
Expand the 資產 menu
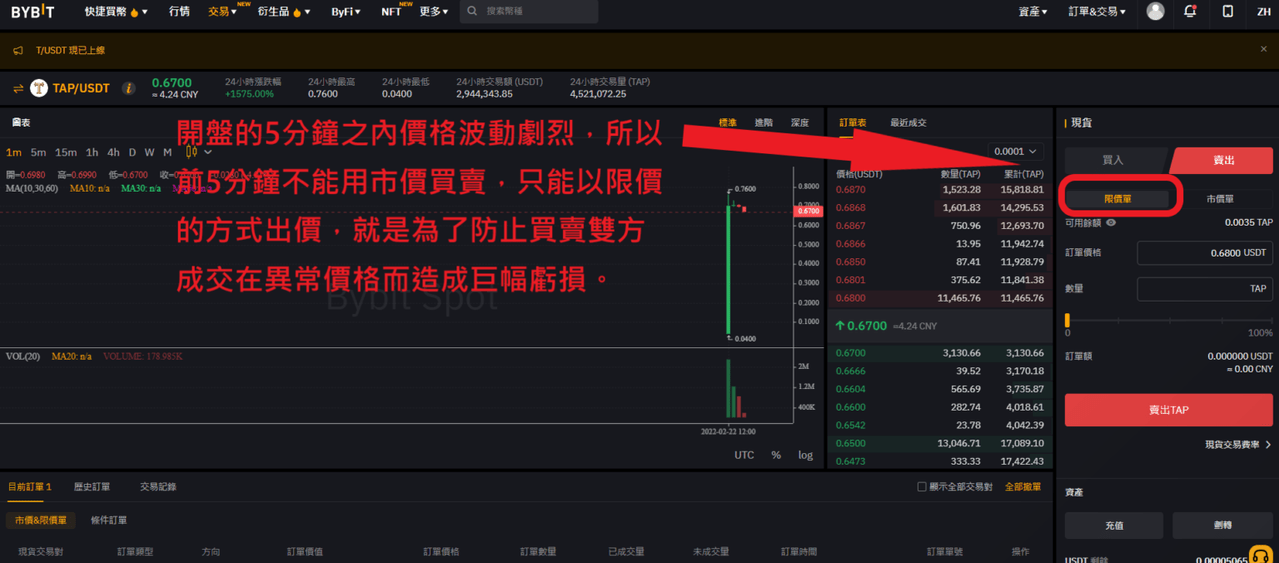[x=1033, y=12]
